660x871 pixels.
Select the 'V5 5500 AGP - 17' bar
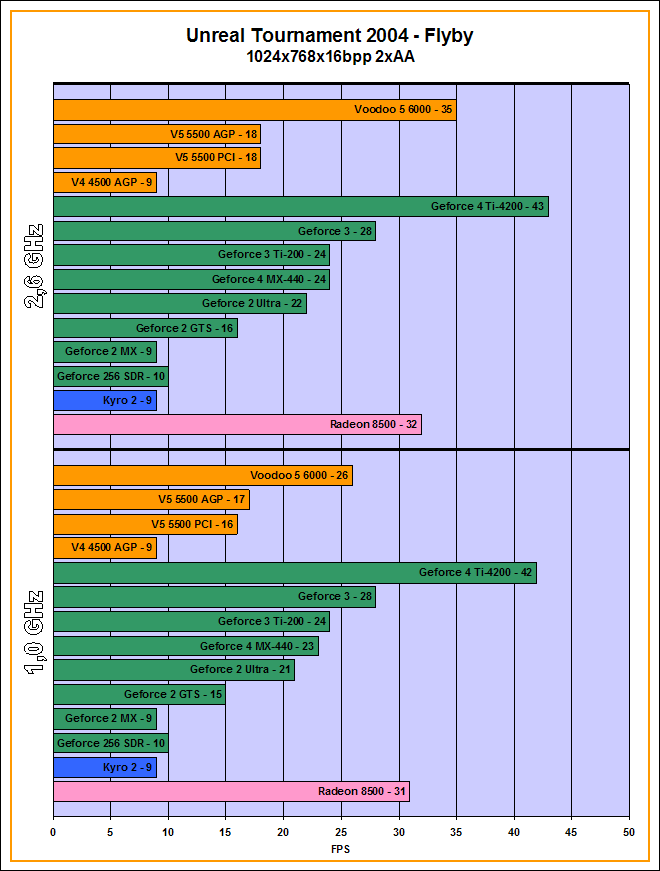150,500
